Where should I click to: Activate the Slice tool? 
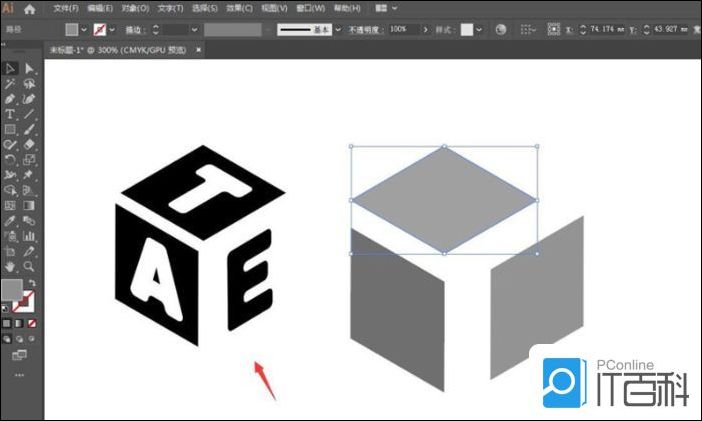(x=29, y=251)
